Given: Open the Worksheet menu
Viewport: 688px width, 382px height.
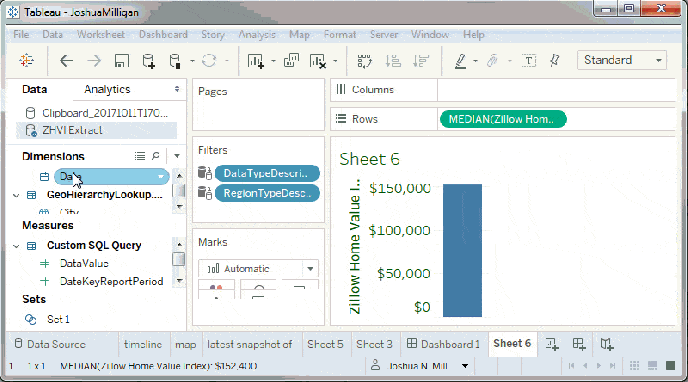Looking at the screenshot, I should (100, 34).
